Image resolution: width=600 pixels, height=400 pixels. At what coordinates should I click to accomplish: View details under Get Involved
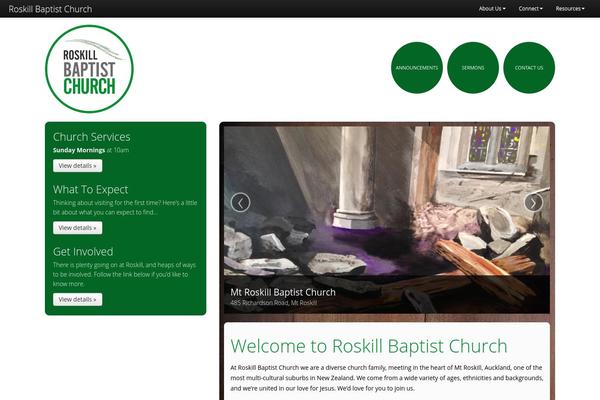(78, 299)
